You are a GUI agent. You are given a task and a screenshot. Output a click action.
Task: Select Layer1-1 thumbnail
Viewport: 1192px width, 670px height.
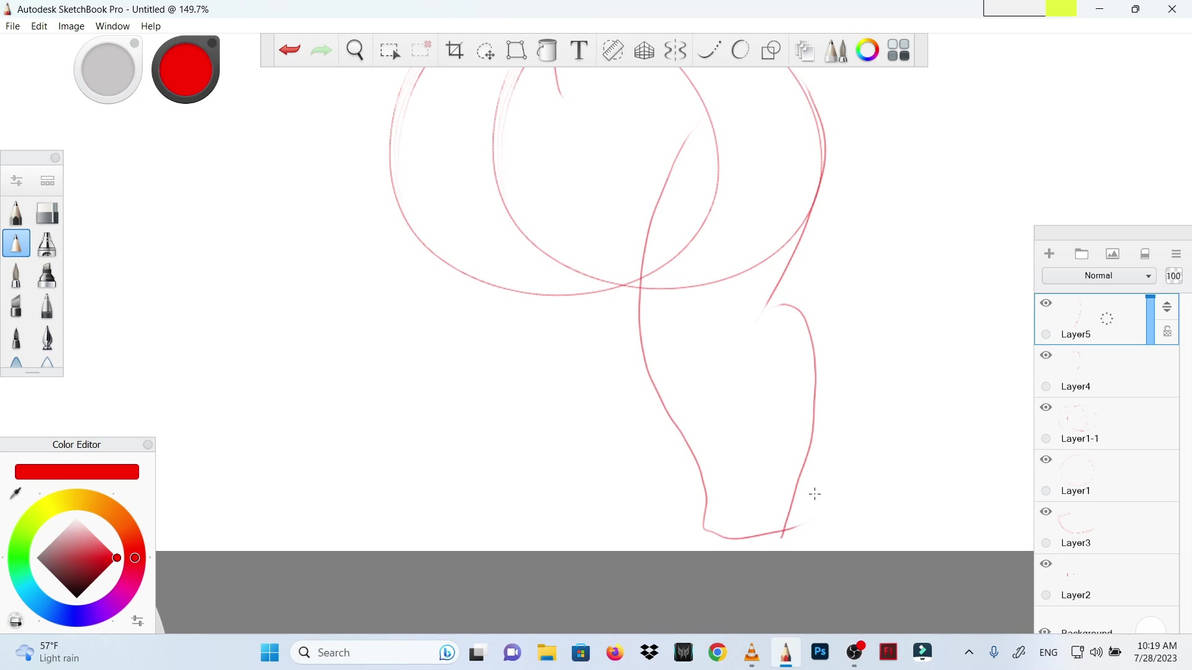(x=1077, y=418)
